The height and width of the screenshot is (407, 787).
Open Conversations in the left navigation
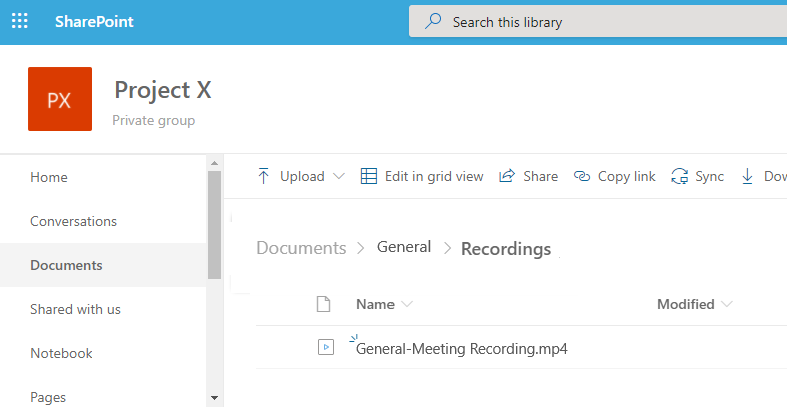pyautogui.click(x=73, y=221)
